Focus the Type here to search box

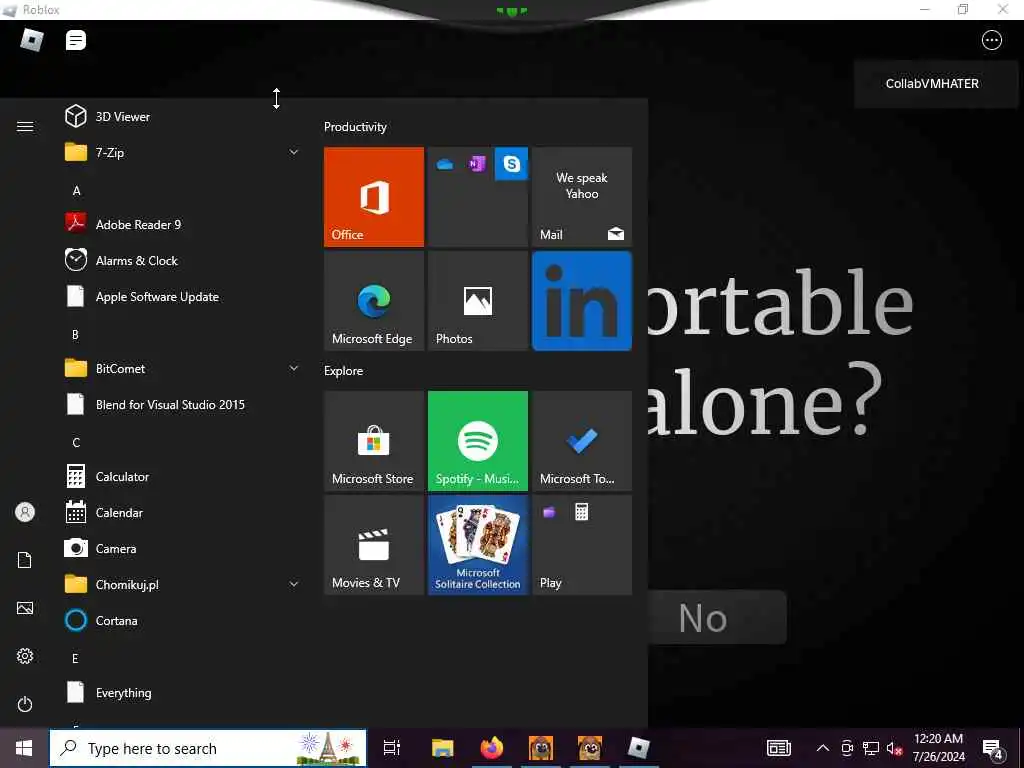[208, 748]
